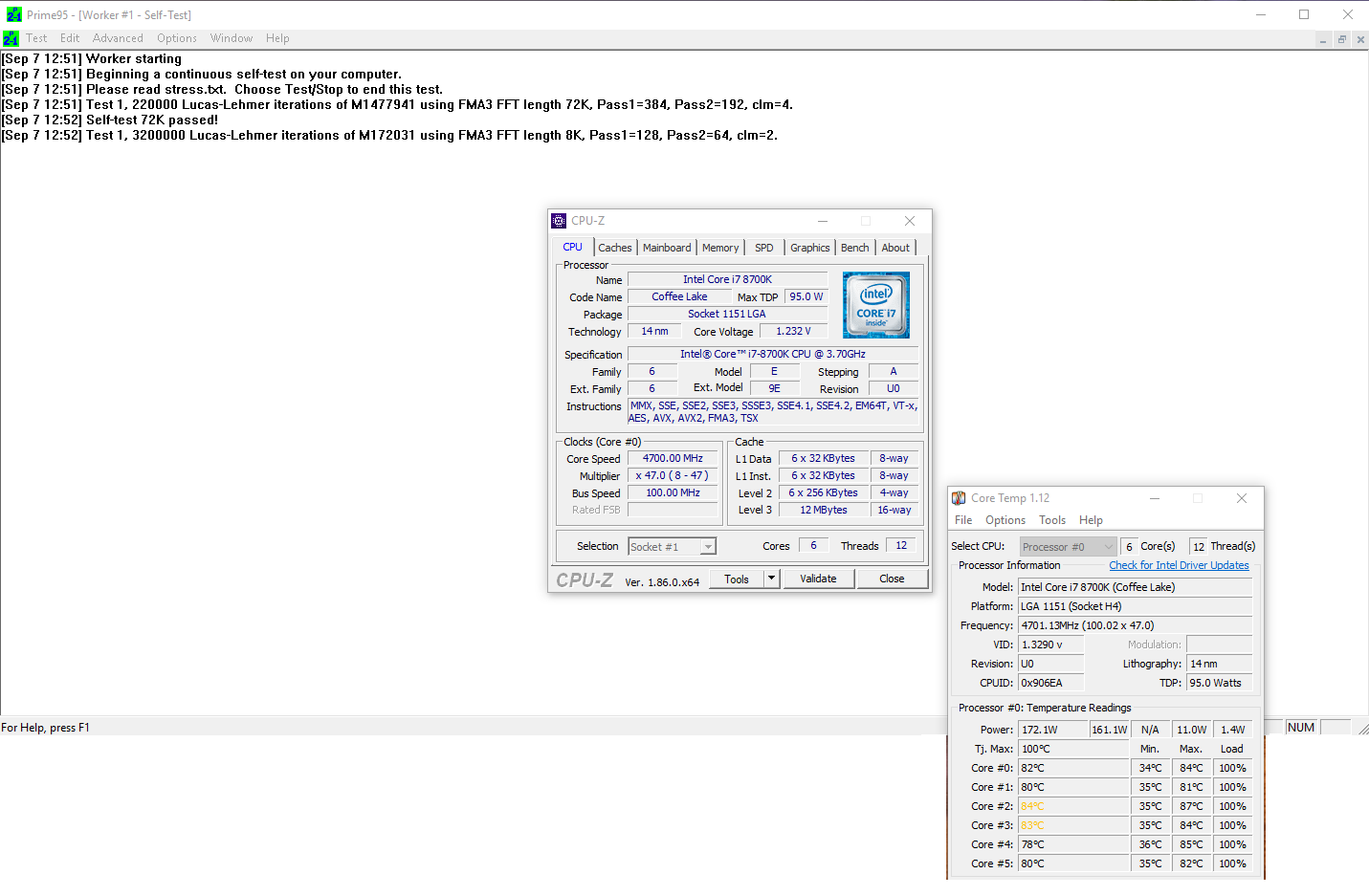Open Core Temp's Options menu

tap(1005, 520)
